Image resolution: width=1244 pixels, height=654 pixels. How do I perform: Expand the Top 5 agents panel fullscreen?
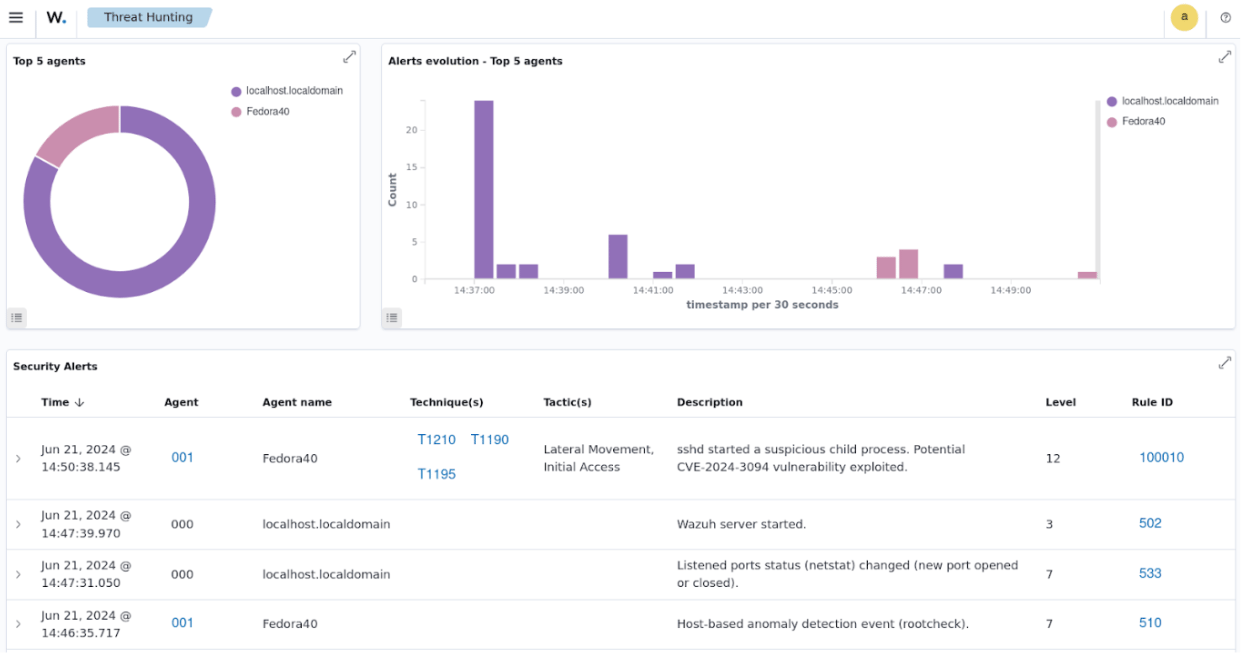(x=349, y=57)
